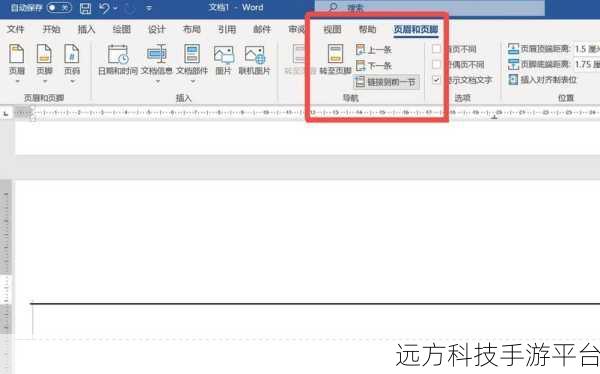The image size is (600, 374).
Task: Switch to the 绘图 Draw tab
Action: 122,29
